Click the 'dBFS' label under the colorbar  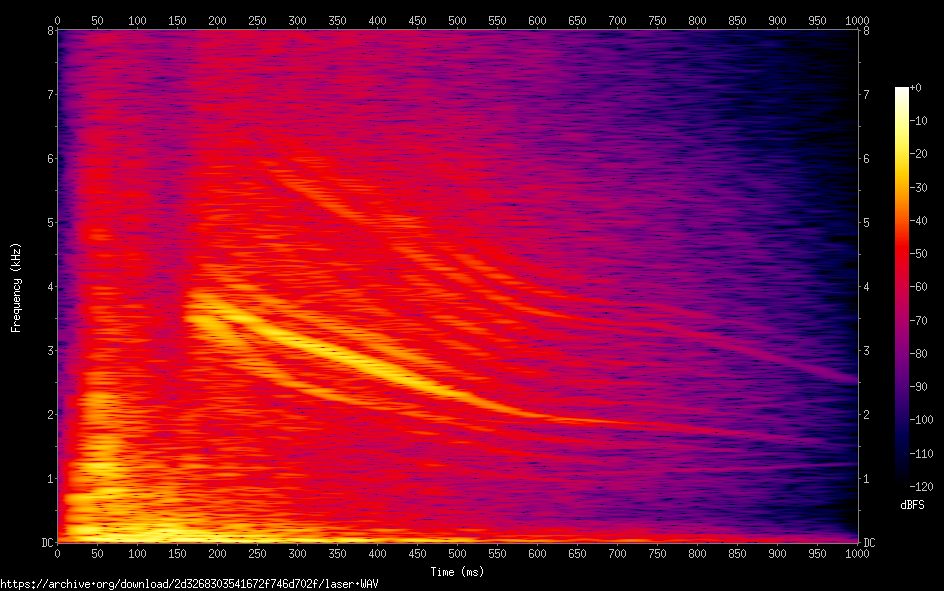click(x=912, y=505)
